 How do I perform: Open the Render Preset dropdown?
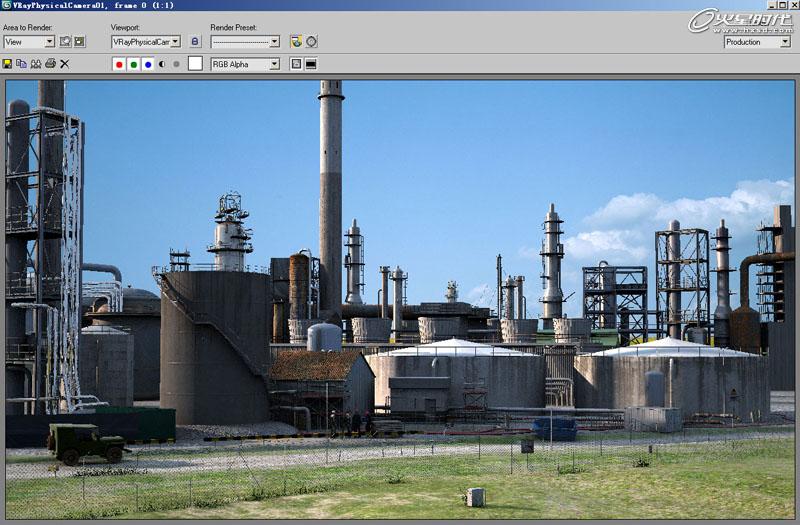point(274,42)
